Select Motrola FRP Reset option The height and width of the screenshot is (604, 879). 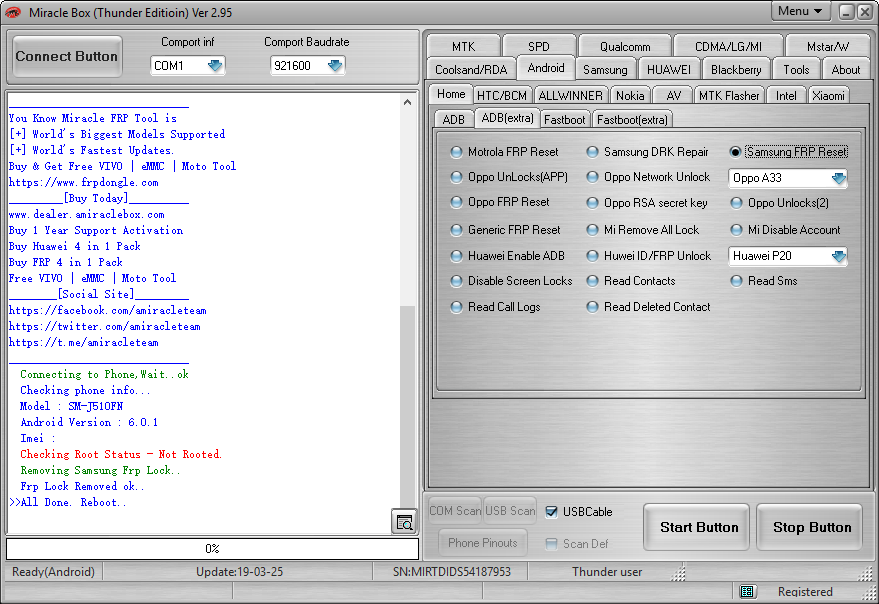pos(505,152)
